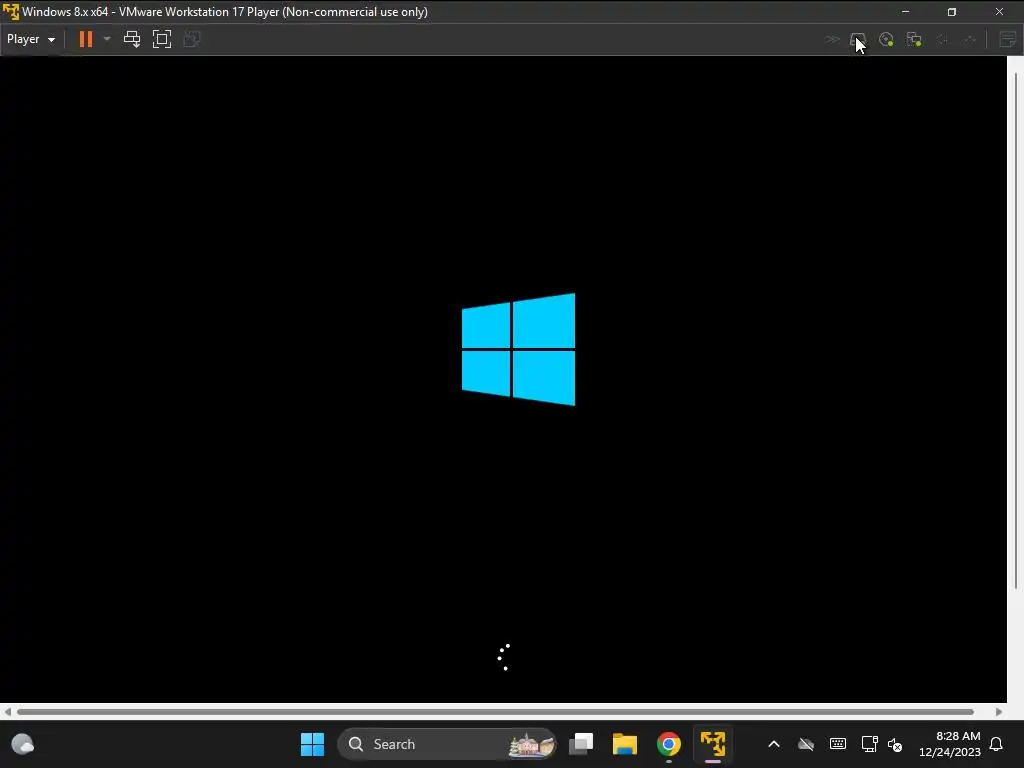Click the OneDrive tray icon
1024x768 pixels.
pyautogui.click(x=806, y=744)
